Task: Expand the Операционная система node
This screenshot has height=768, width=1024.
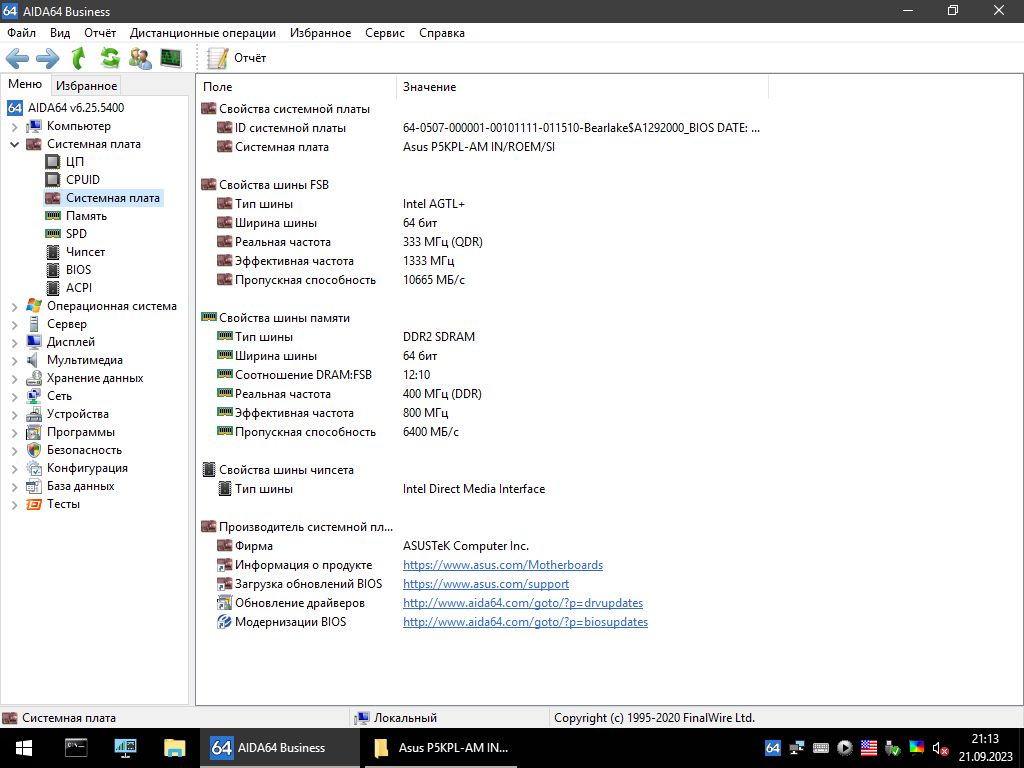Action: [14, 306]
